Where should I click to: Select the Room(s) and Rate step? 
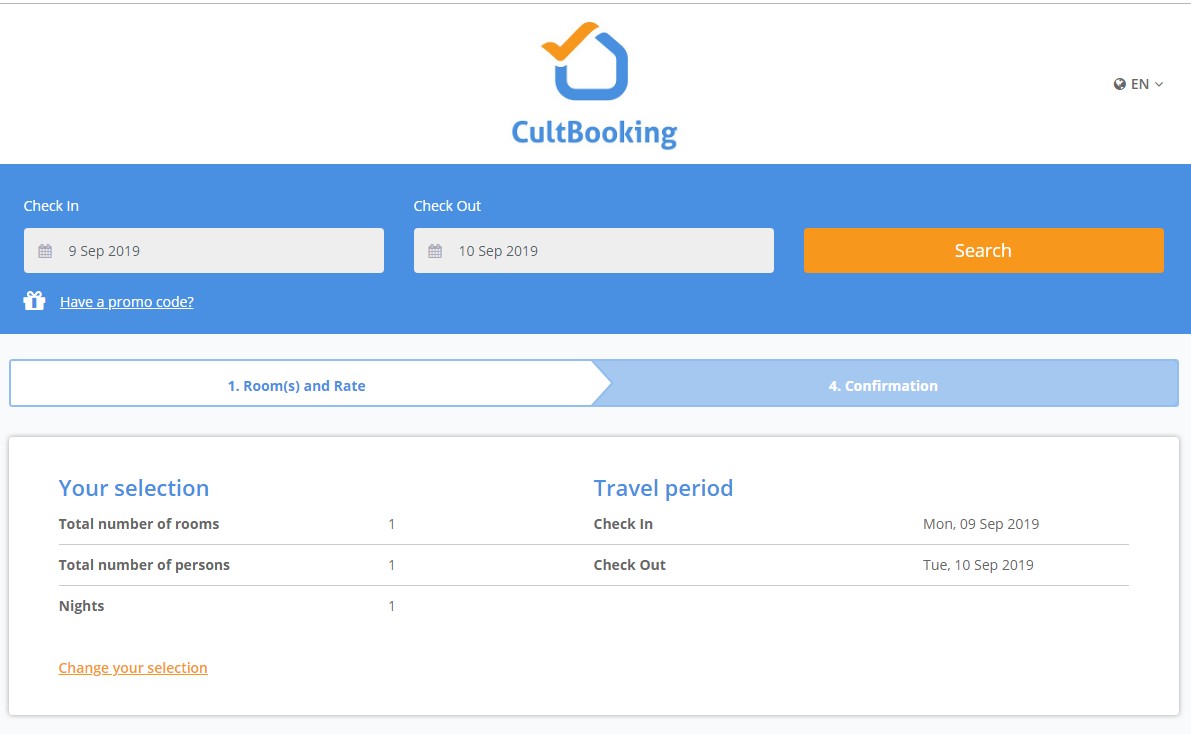[297, 385]
